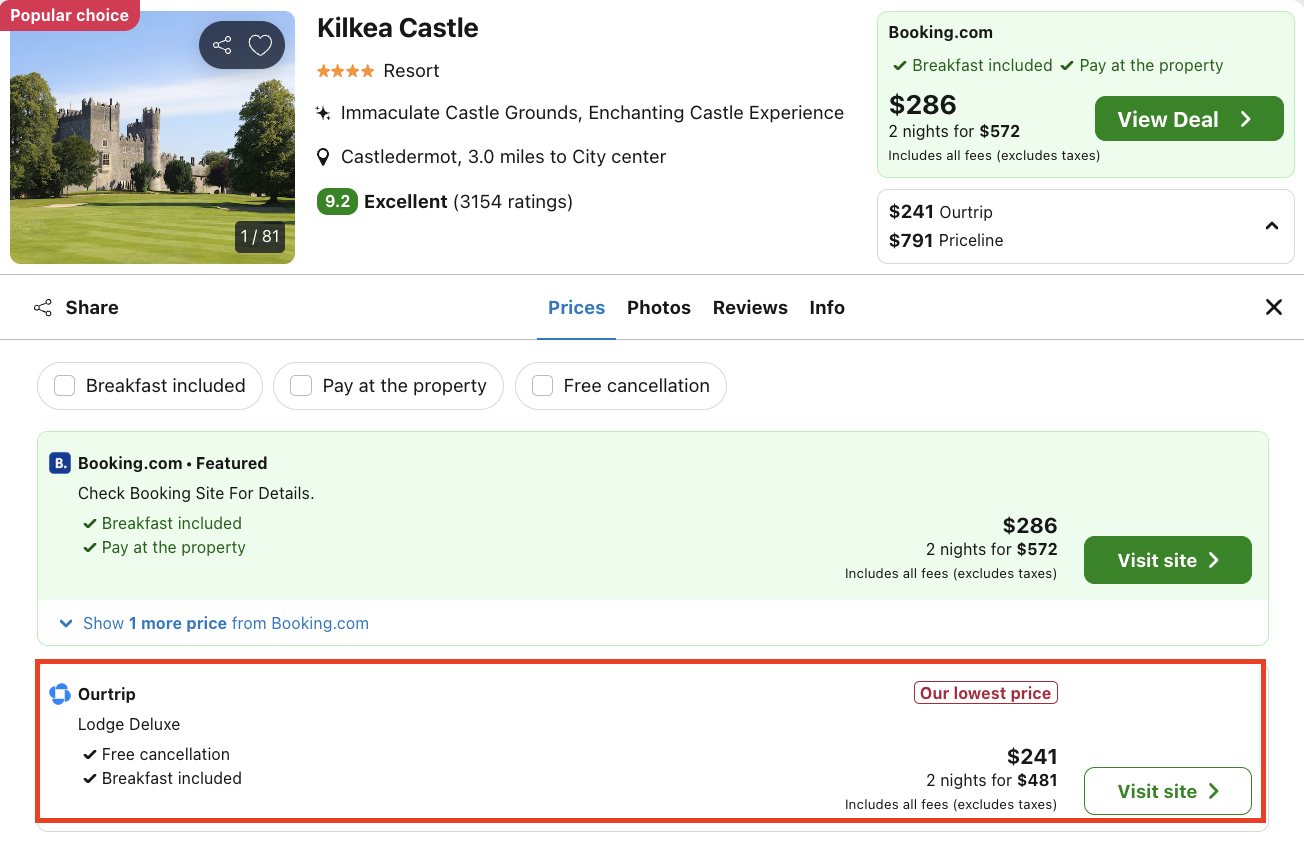Click the Popular choice badge
1304x846 pixels.
pyautogui.click(x=70, y=15)
